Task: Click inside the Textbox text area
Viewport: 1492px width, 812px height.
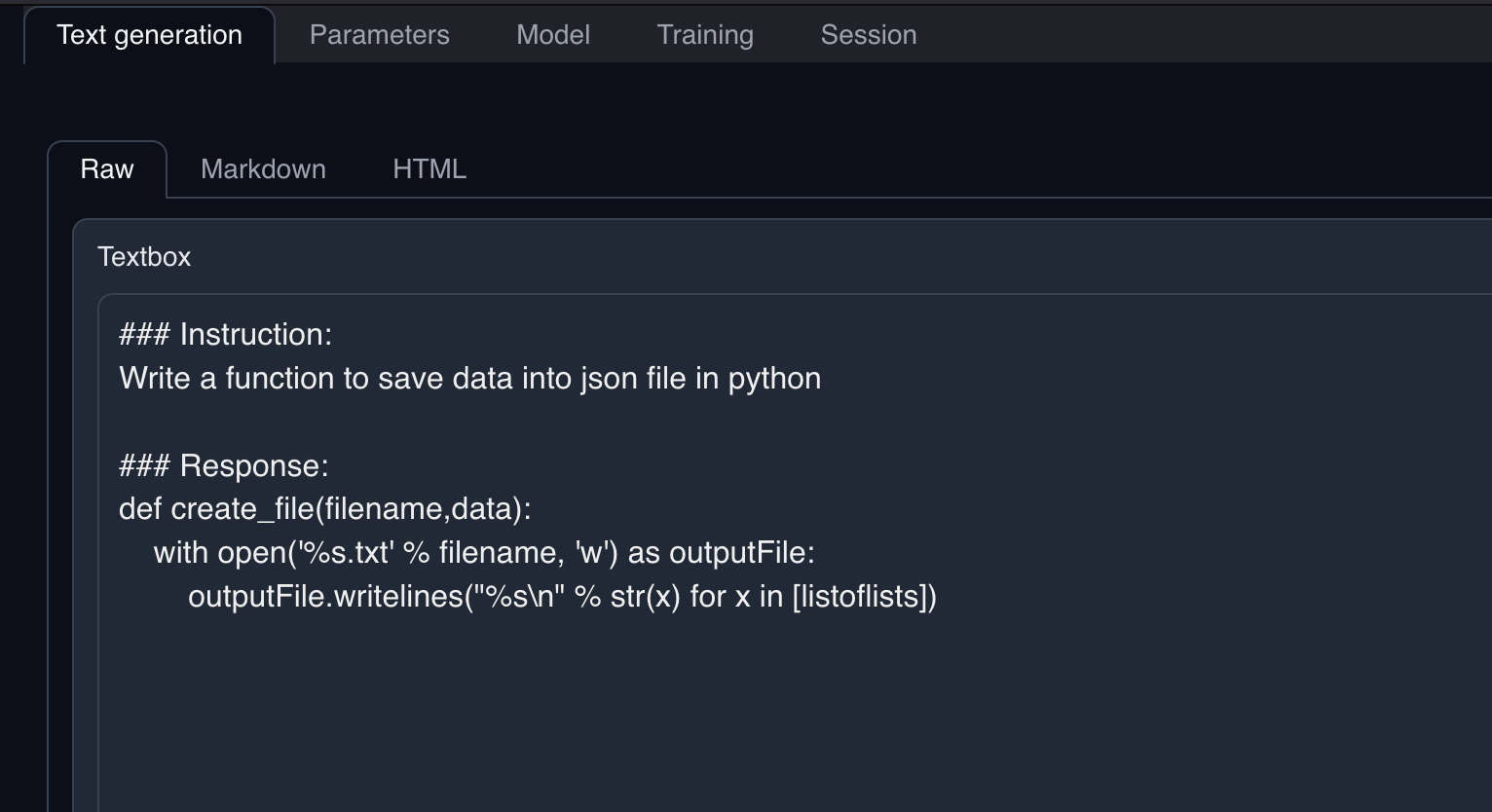Action: (682, 682)
